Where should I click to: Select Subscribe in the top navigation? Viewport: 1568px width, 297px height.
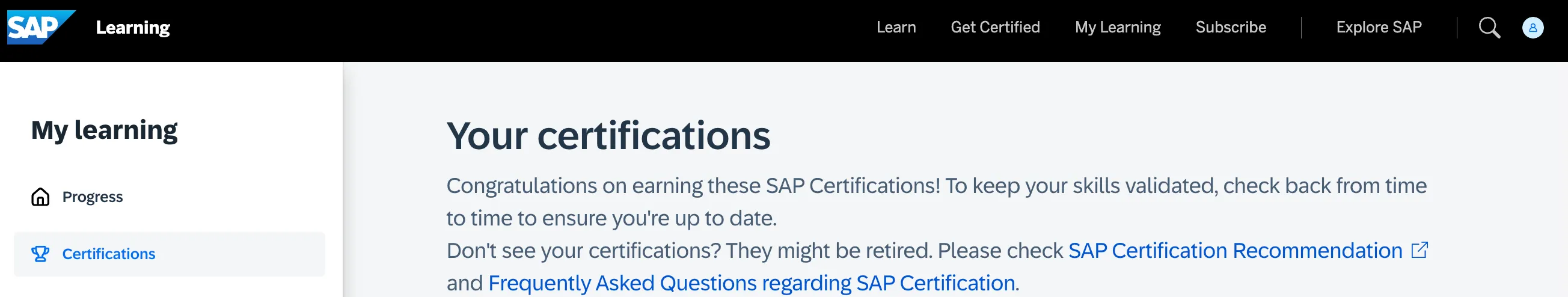coord(1230,28)
